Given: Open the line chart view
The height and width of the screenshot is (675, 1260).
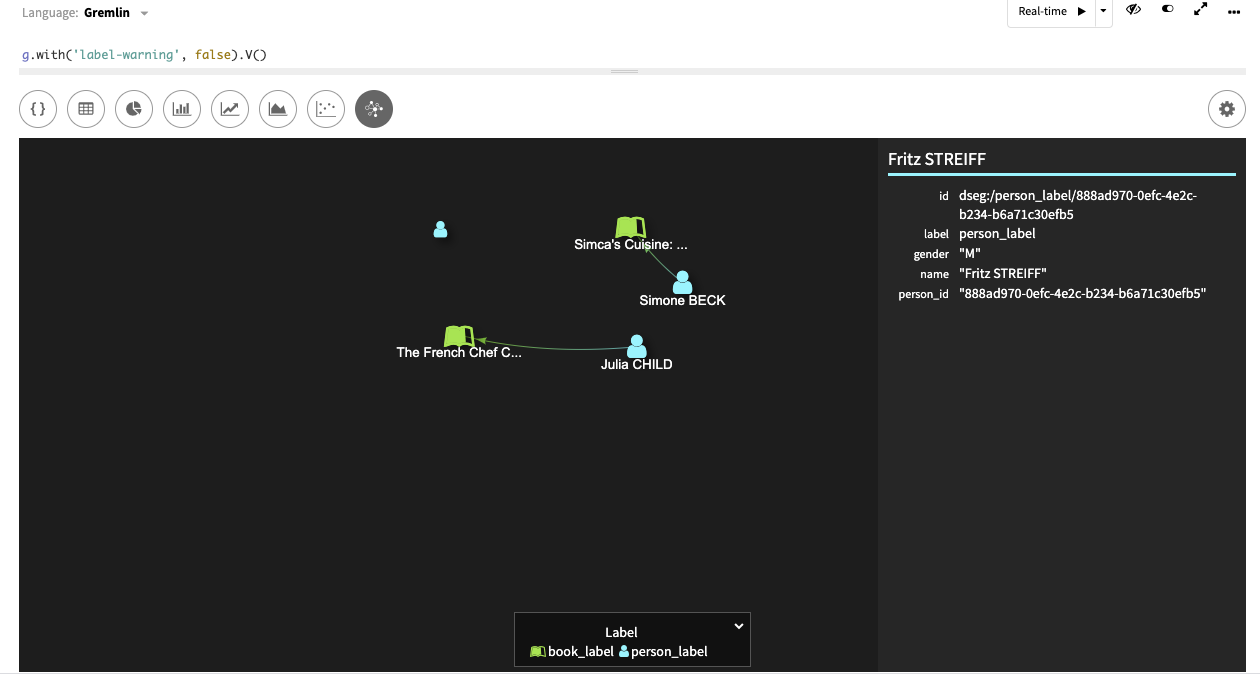Looking at the screenshot, I should click(230, 109).
